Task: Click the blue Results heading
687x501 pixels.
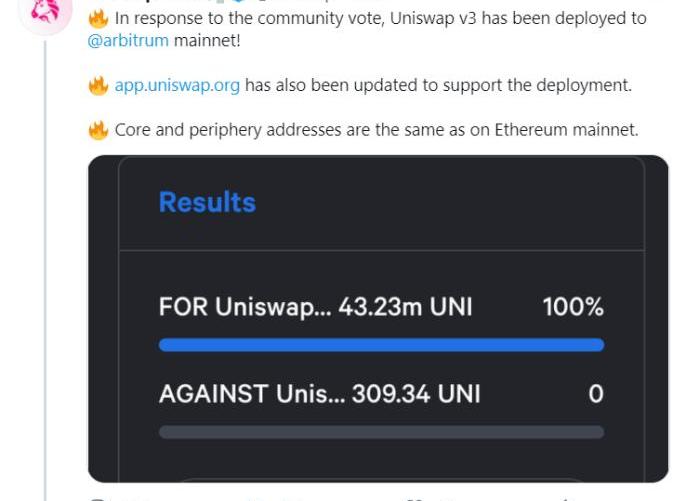Action: click(x=207, y=202)
